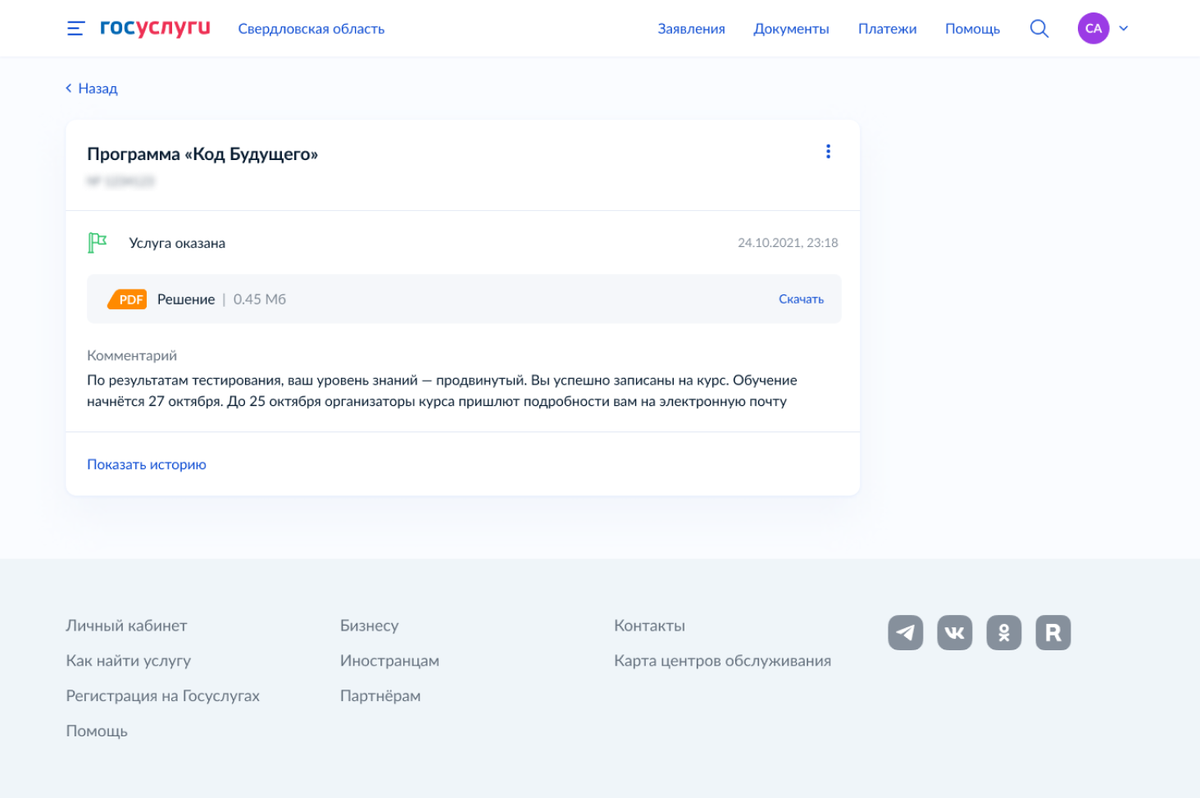Expand the profile dropdown arrow
This screenshot has height=798, width=1200.
pos(1123,29)
